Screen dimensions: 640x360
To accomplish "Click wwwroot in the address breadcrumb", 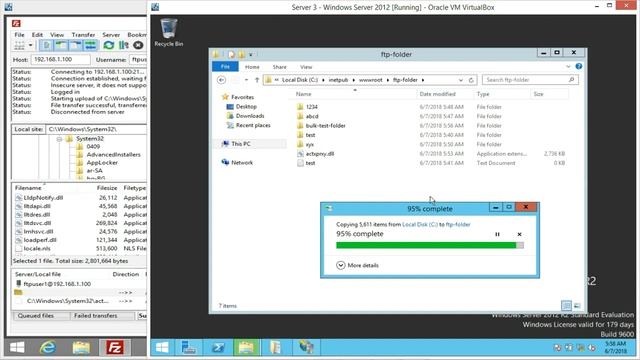I will [371, 80].
